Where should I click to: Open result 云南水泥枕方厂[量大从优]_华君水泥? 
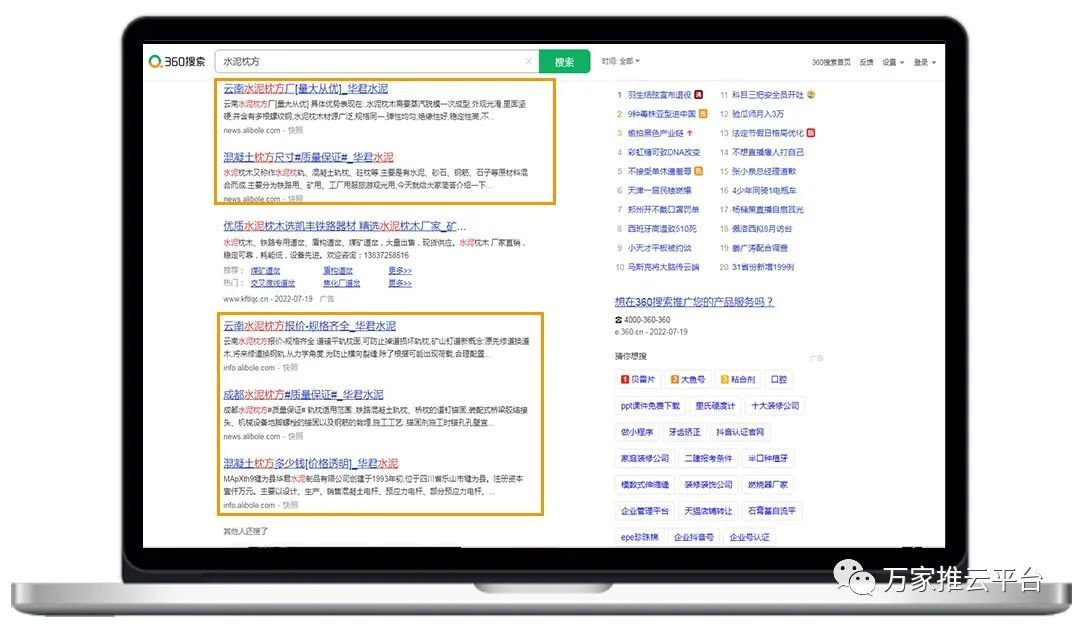(305, 88)
